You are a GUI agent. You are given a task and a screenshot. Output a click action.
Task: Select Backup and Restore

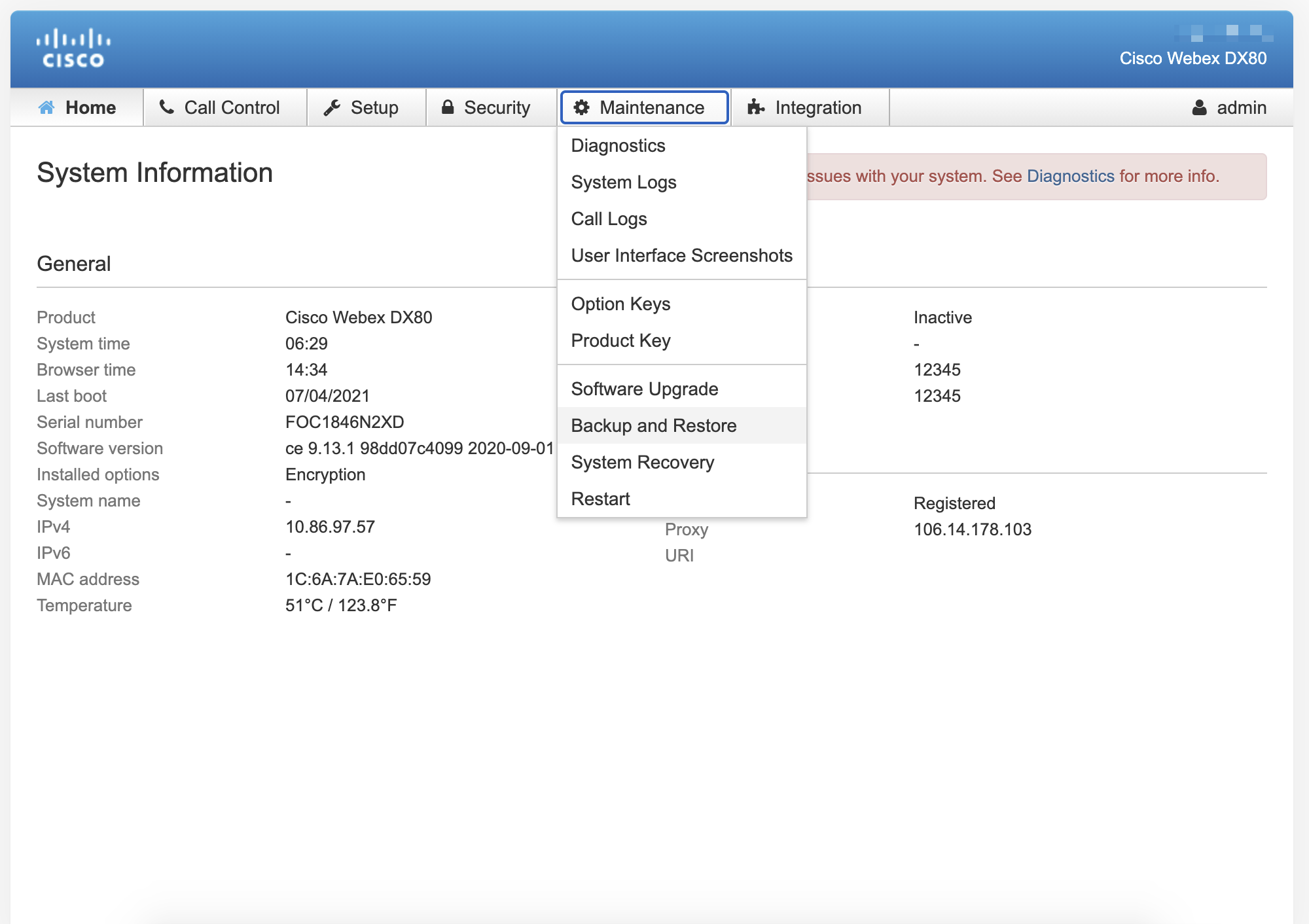[x=682, y=425]
